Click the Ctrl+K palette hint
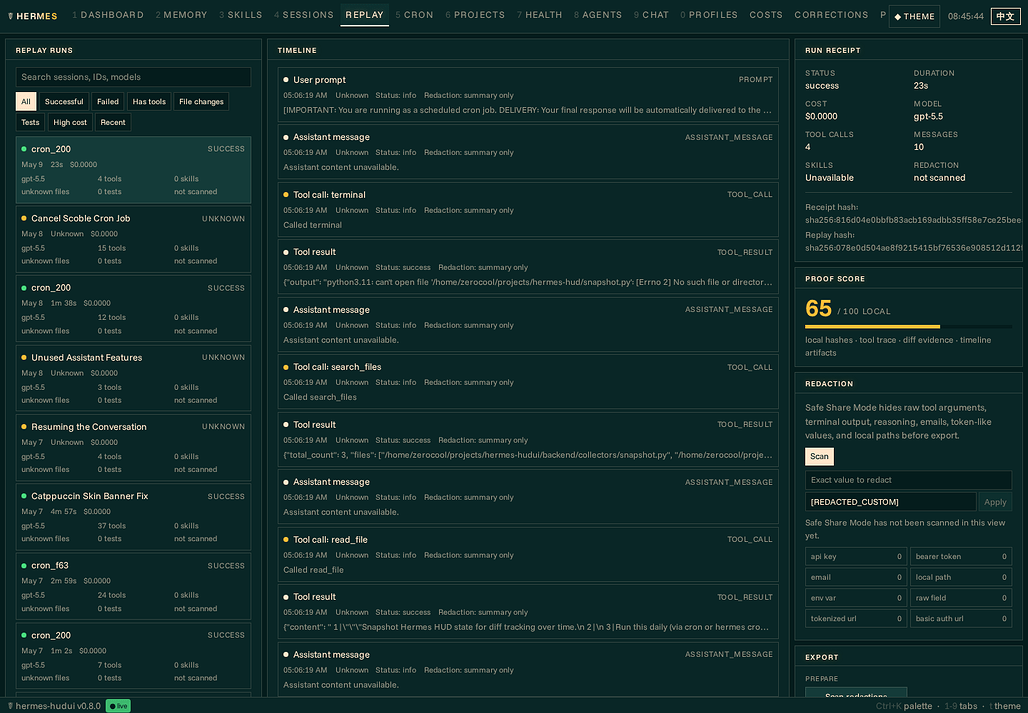Screen dimensions: 1028x713 click(x=903, y=706)
